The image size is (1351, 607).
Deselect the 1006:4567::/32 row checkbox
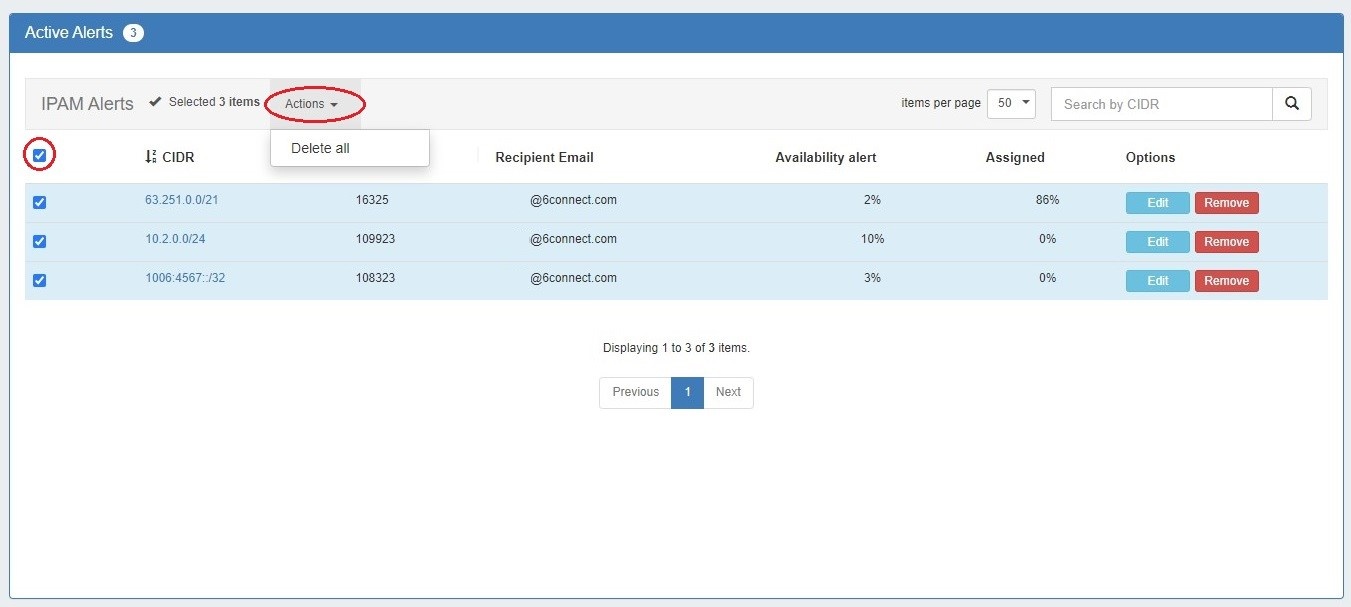(40, 280)
